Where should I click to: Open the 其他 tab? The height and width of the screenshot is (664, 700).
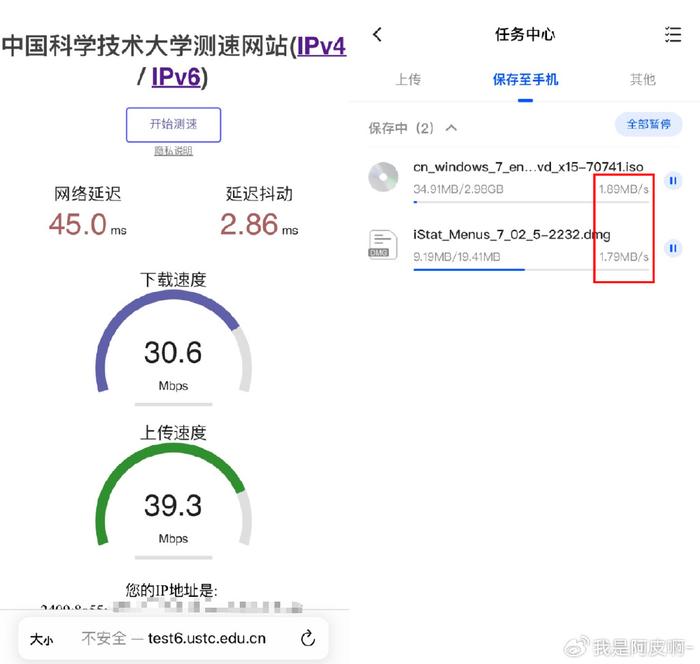click(643, 79)
